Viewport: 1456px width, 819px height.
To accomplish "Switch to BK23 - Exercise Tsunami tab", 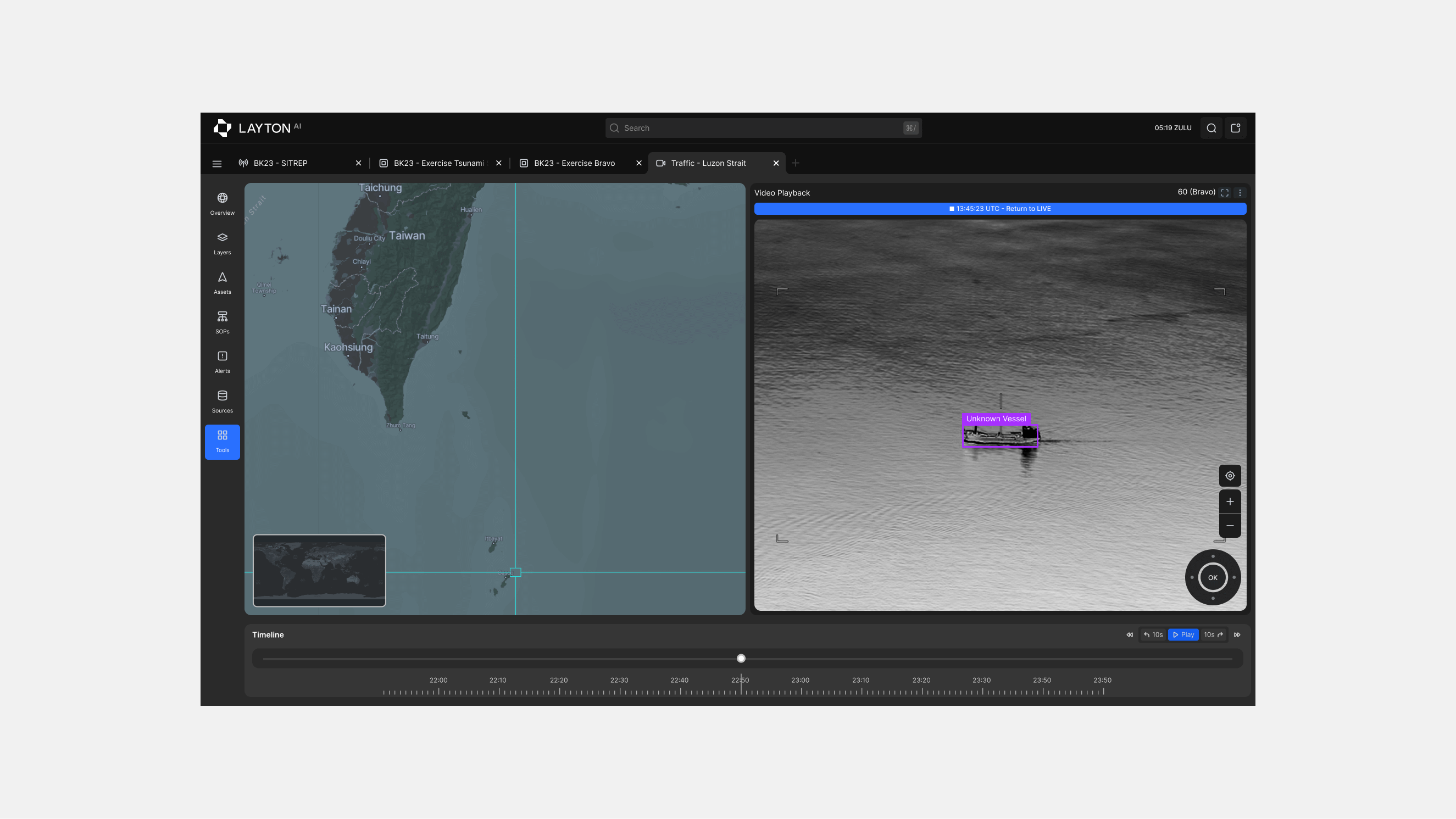I will pyautogui.click(x=438, y=163).
